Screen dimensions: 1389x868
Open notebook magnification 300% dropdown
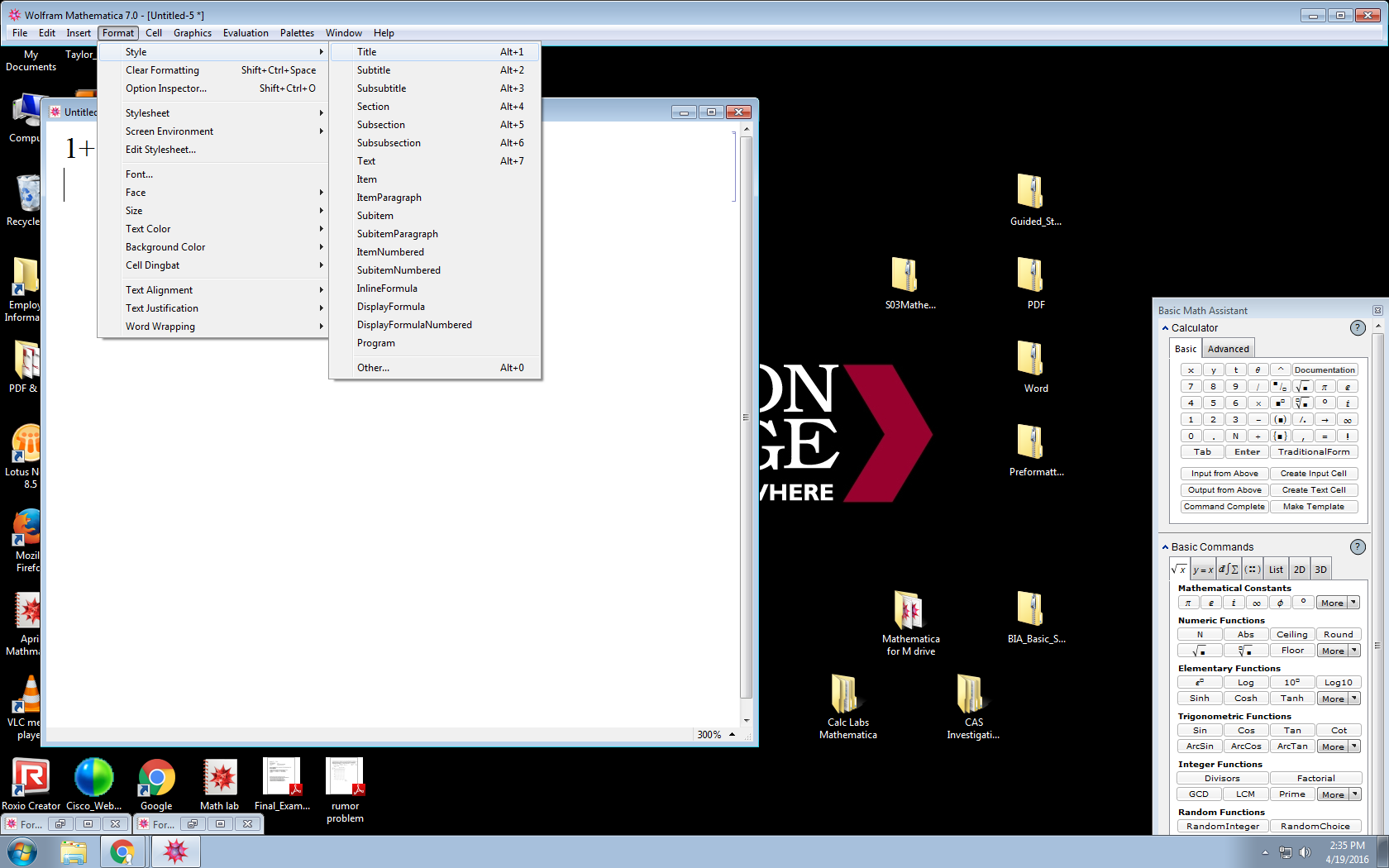click(x=716, y=735)
